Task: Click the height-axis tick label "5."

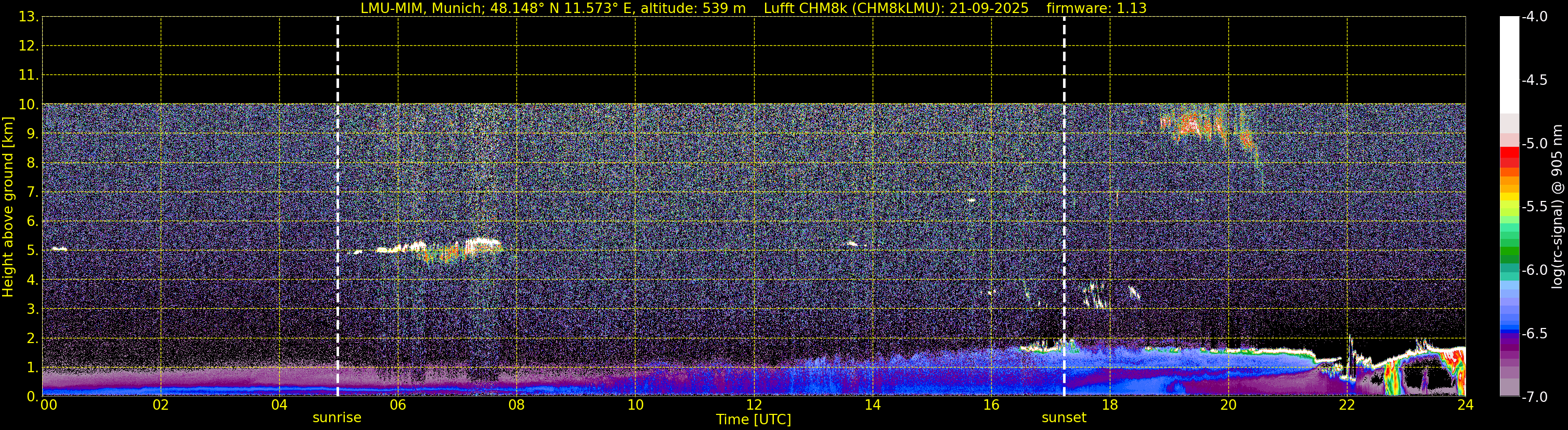Action: [32, 251]
